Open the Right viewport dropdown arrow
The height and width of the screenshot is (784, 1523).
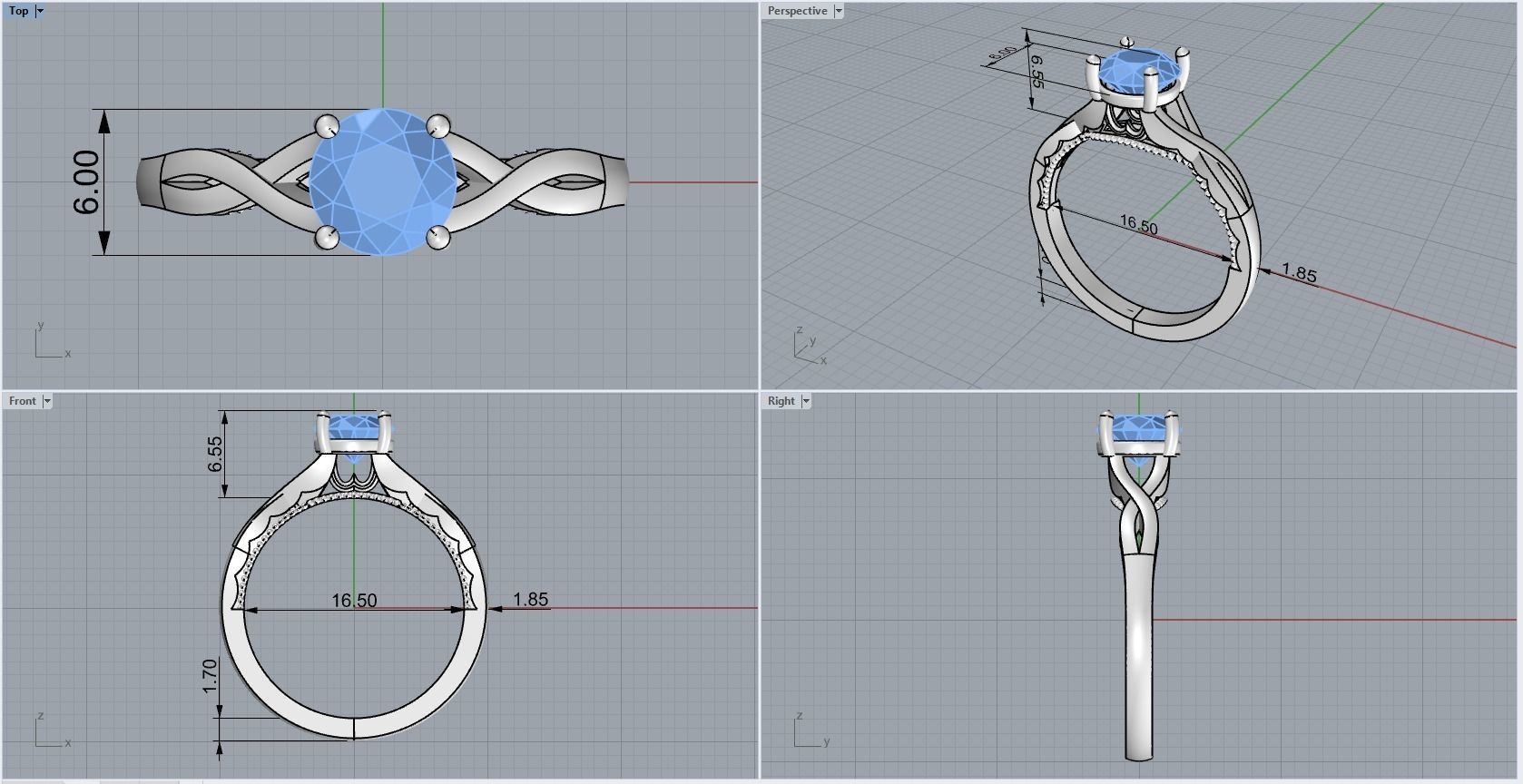point(806,401)
